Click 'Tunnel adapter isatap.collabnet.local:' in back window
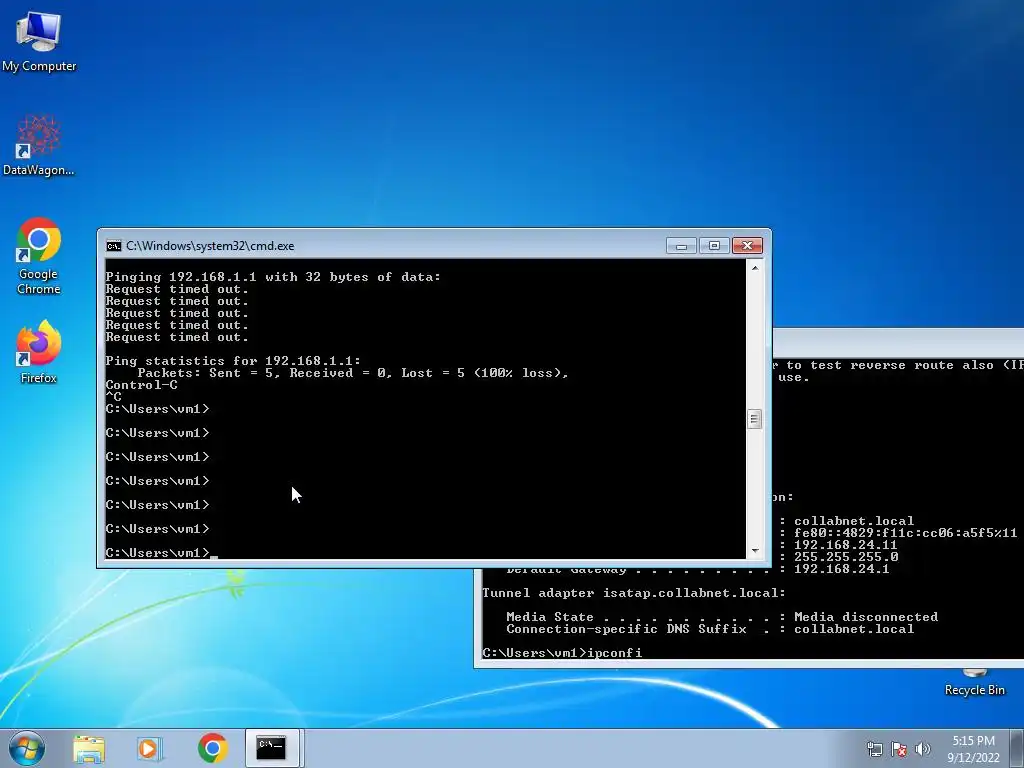1024x768 pixels. coord(634,593)
